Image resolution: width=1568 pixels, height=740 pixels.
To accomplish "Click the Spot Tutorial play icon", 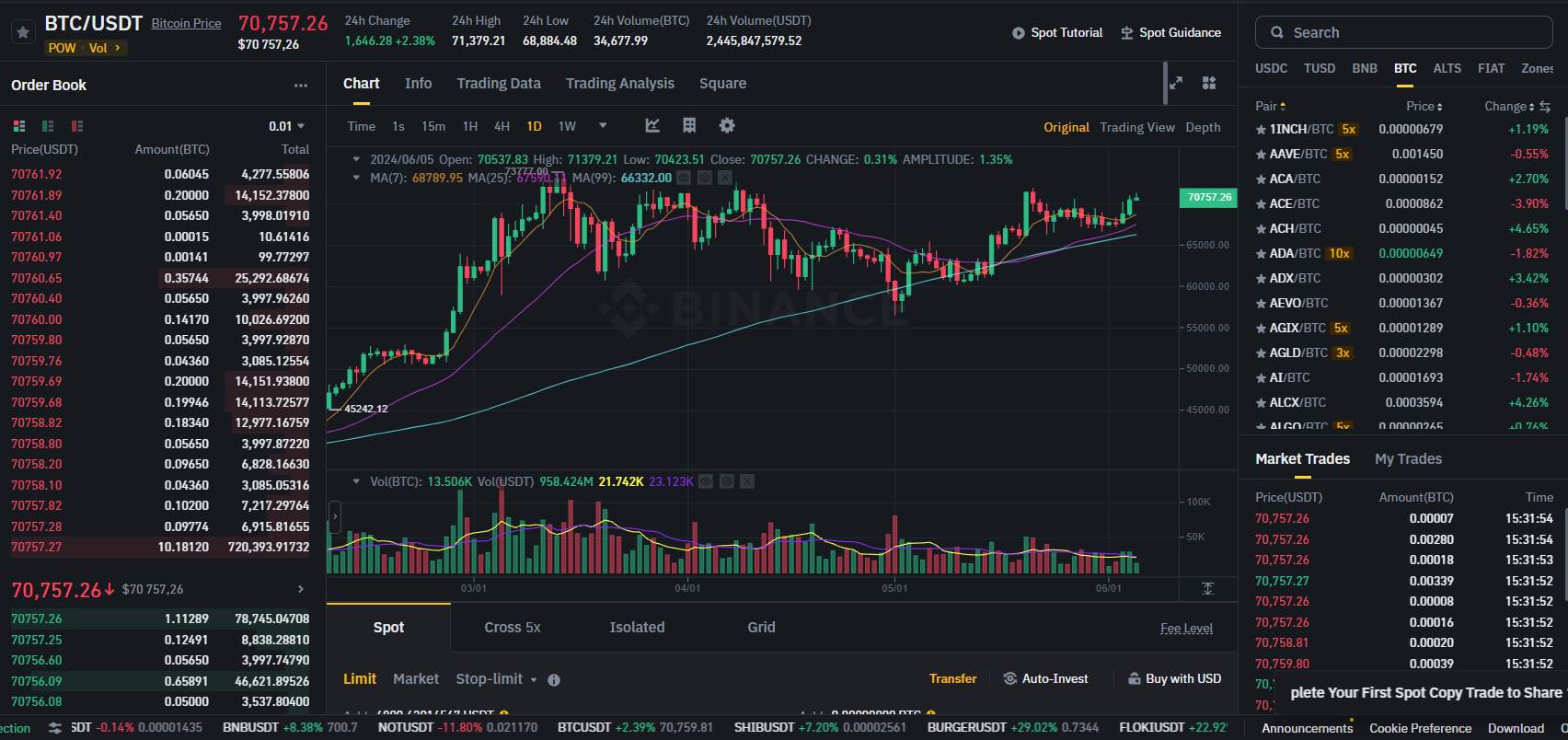I will pyautogui.click(x=1019, y=33).
